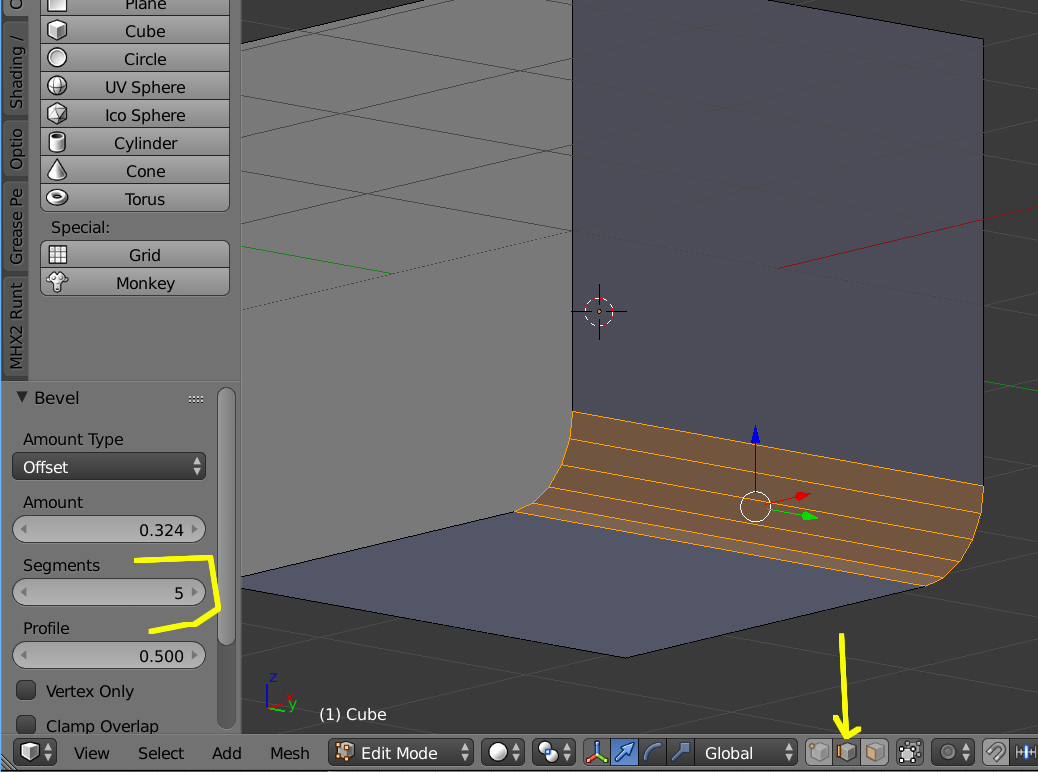Viewport: 1038px width, 772px height.
Task: Select the scale manipulator icon
Action: click(x=680, y=752)
